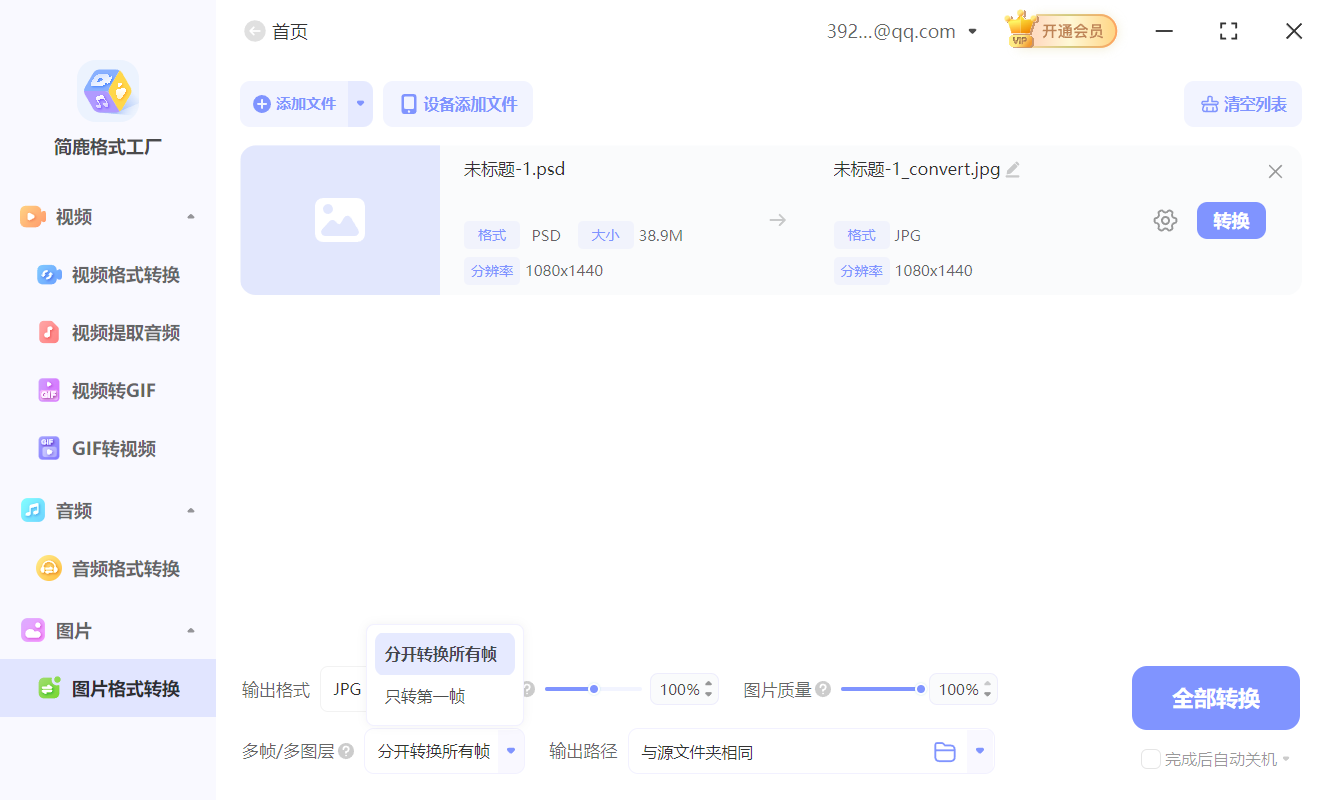The height and width of the screenshot is (800, 1326).
Task: Click the 转换 button for 未标题-1.psd
Action: click(x=1231, y=220)
